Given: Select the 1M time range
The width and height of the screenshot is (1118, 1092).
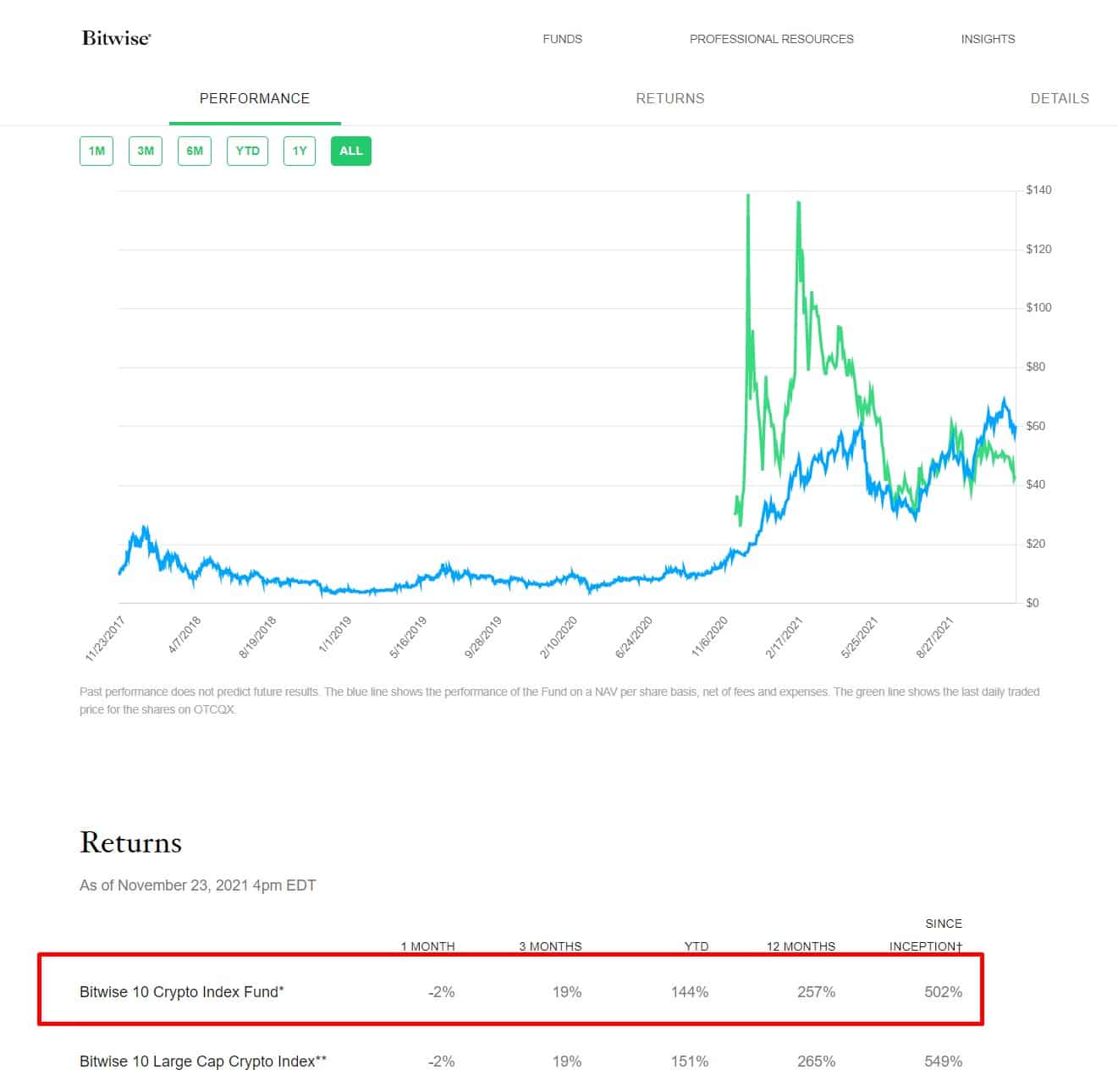Looking at the screenshot, I should [96, 151].
